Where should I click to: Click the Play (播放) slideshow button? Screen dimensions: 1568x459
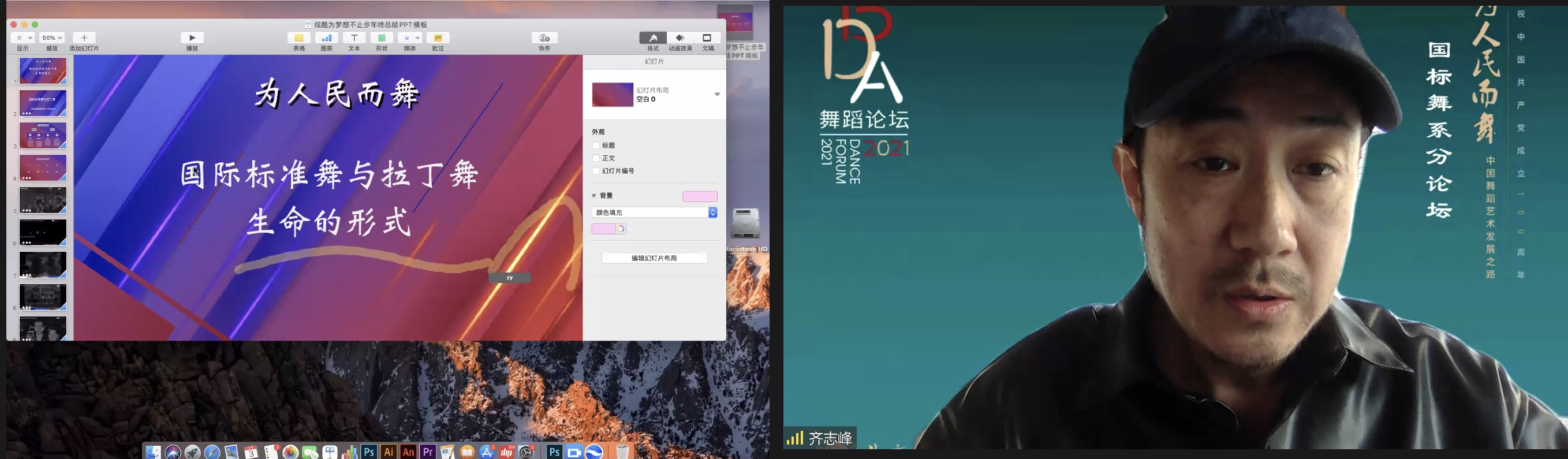(x=192, y=38)
